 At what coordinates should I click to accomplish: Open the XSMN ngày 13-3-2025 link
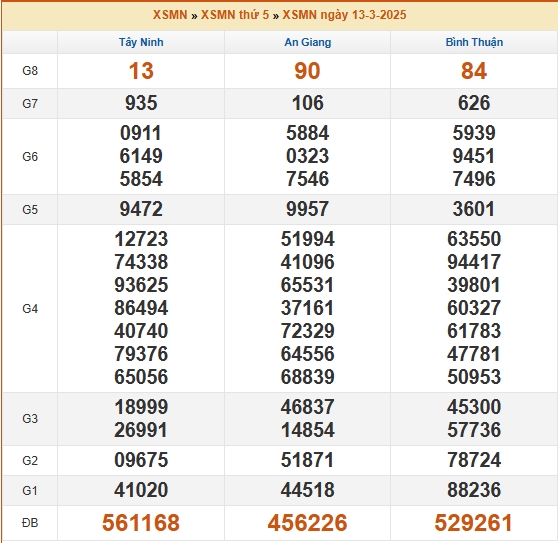point(344,15)
